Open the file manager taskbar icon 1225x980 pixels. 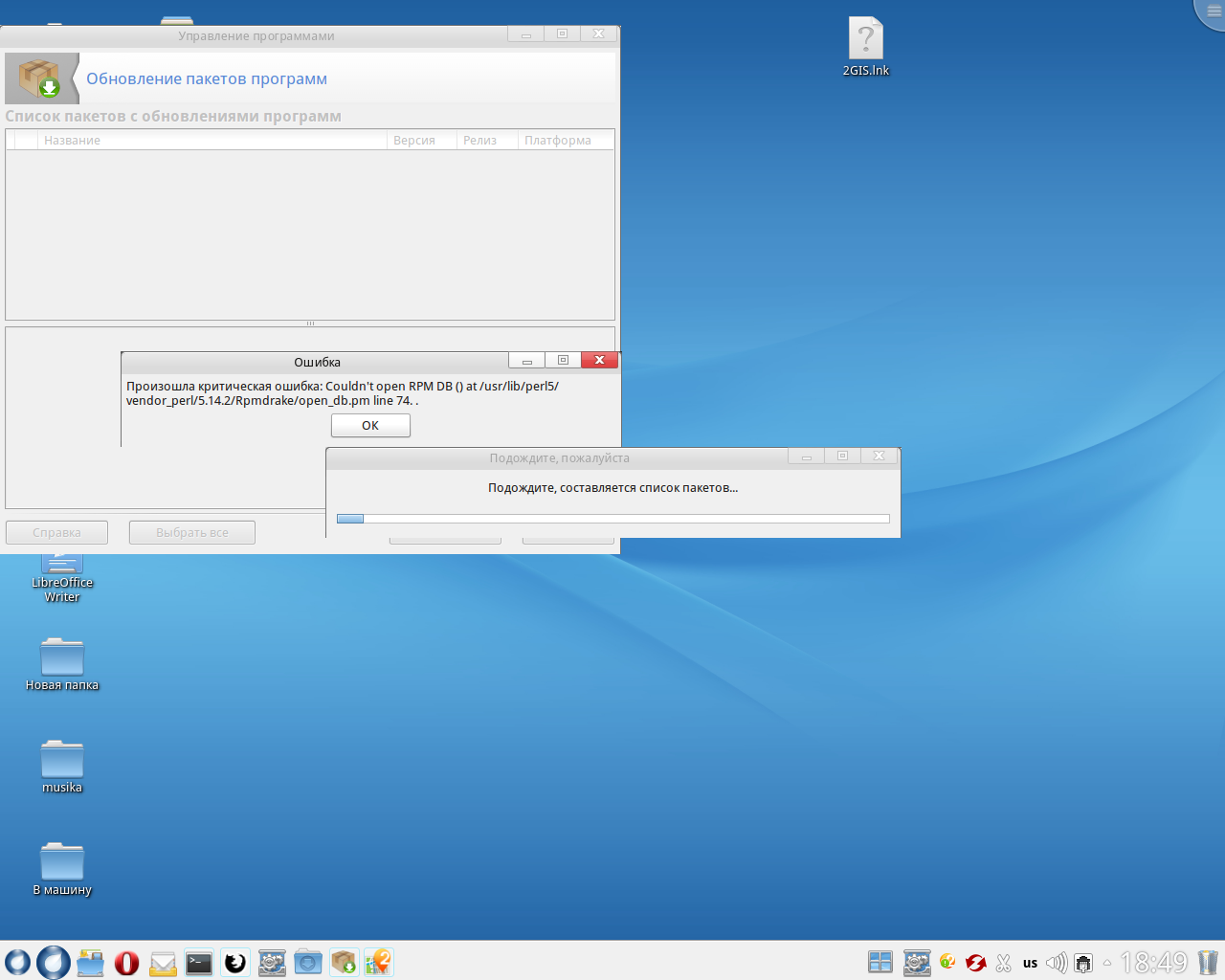[x=90, y=963]
